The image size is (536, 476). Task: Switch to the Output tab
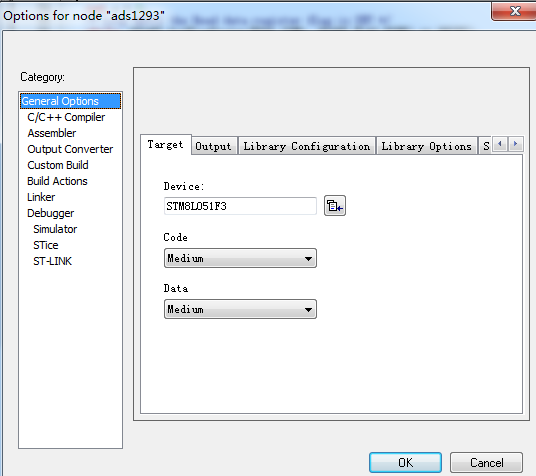(x=213, y=146)
